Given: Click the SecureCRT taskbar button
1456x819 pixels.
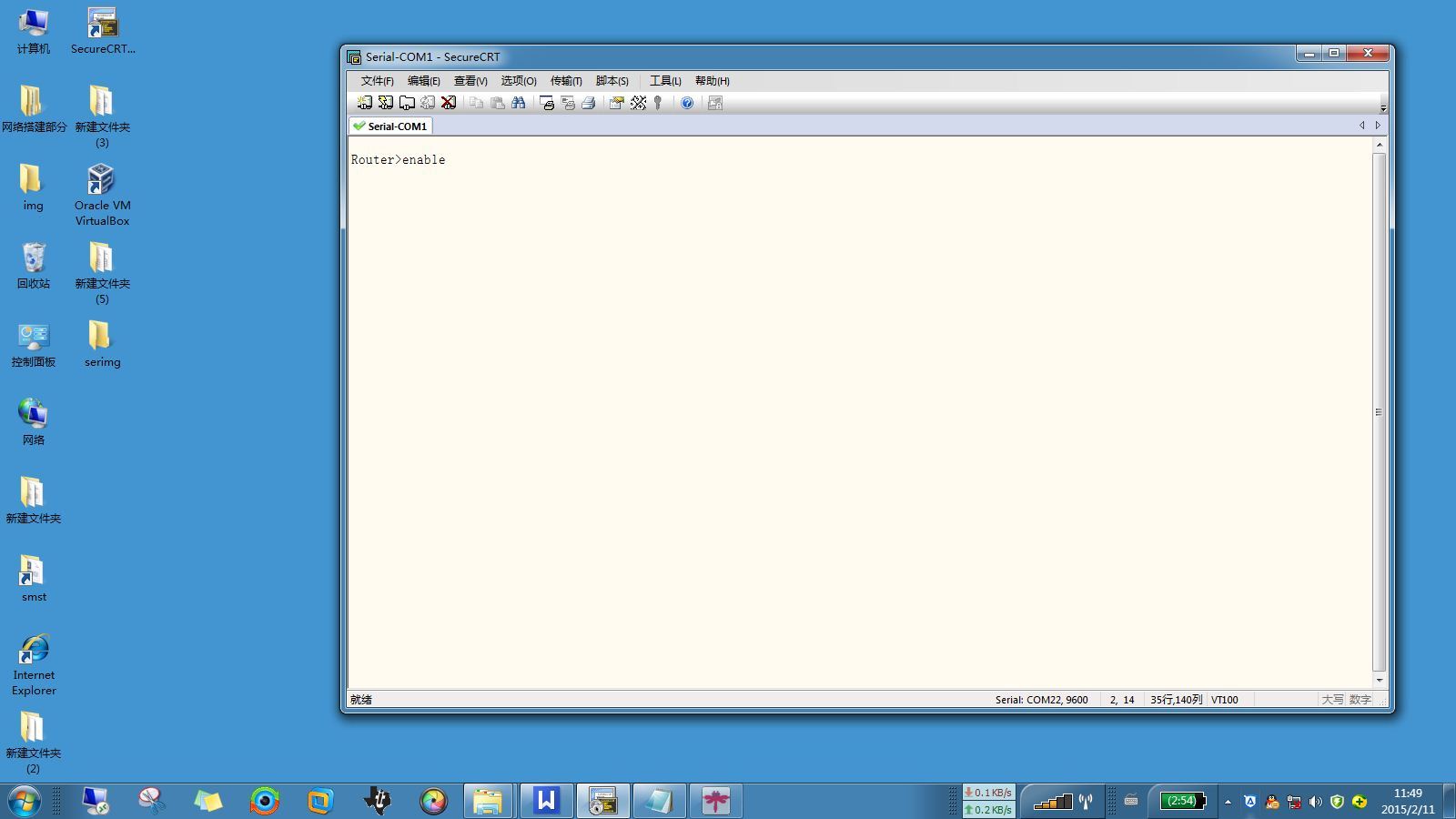Looking at the screenshot, I should click(602, 801).
